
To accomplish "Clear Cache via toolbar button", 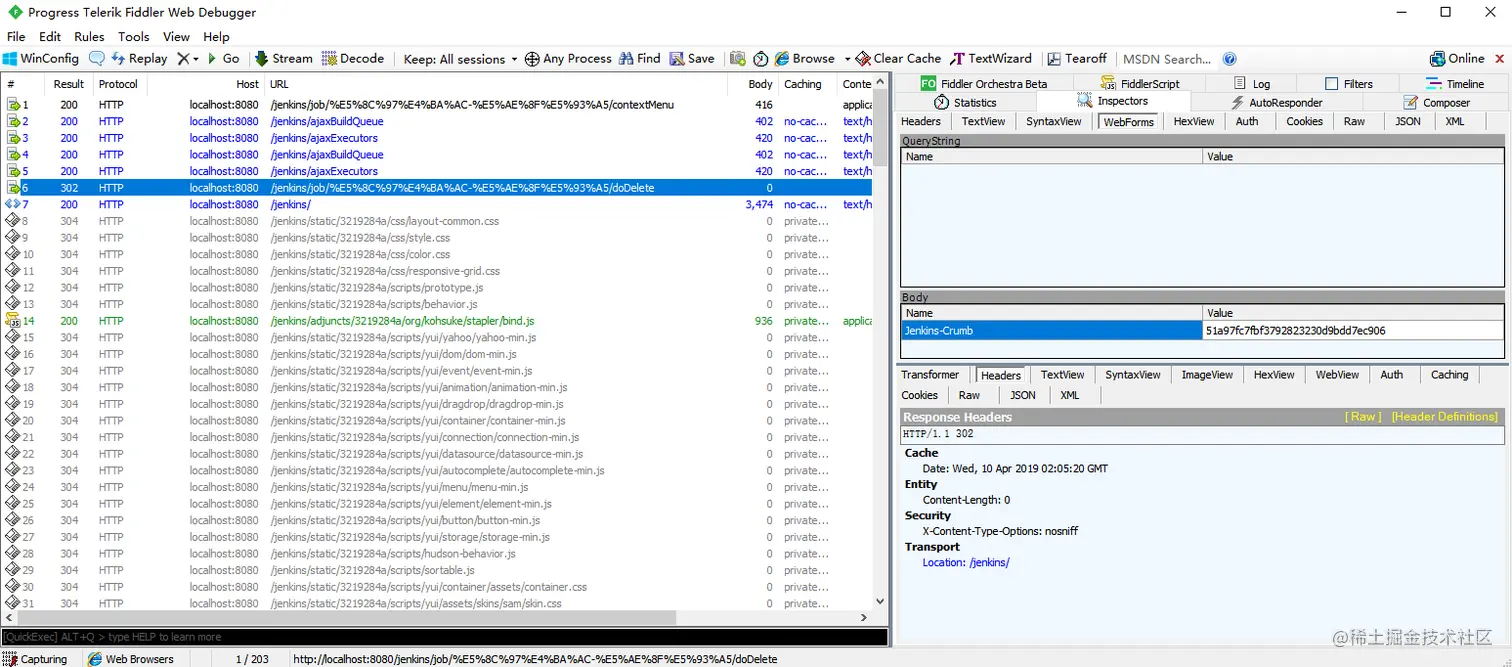I will 899,59.
